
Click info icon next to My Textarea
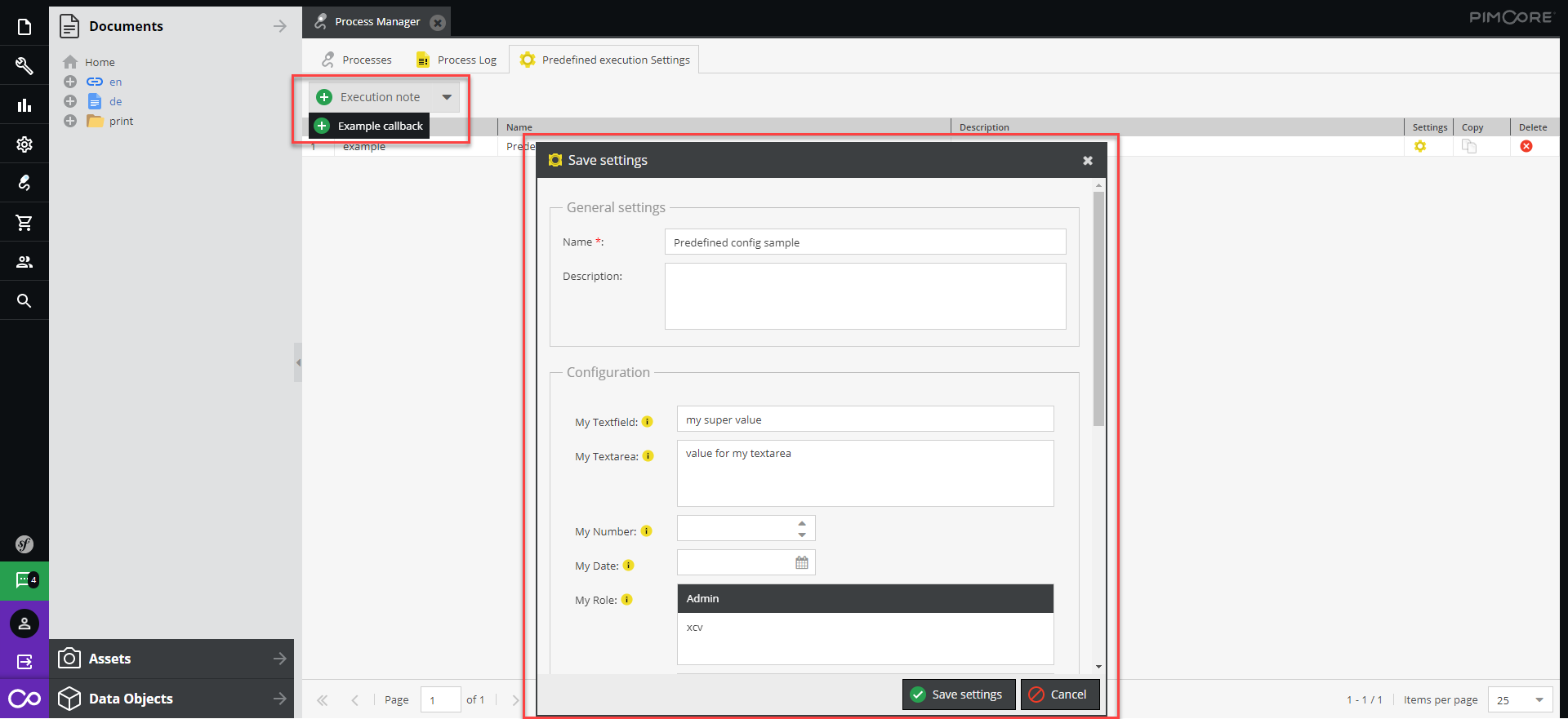[648, 456]
